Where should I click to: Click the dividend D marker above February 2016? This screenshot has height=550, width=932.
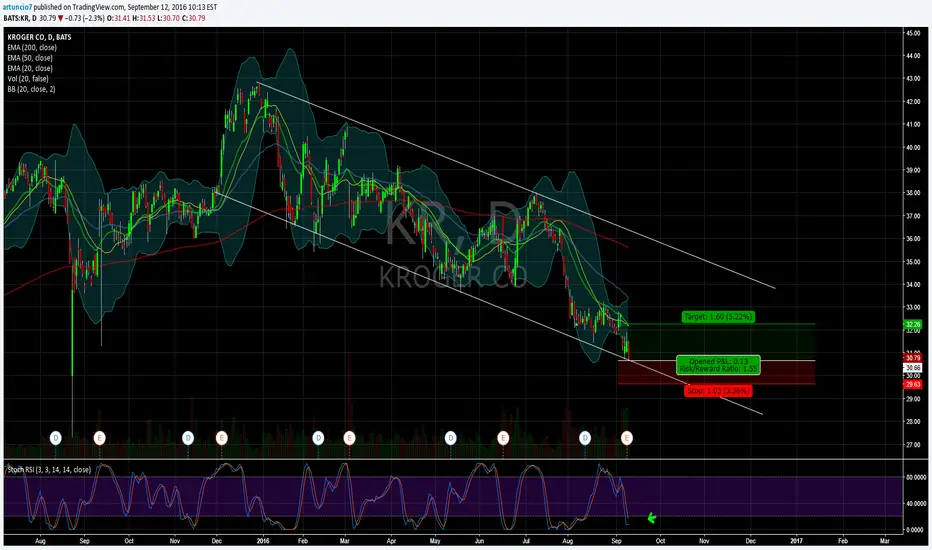click(x=318, y=438)
